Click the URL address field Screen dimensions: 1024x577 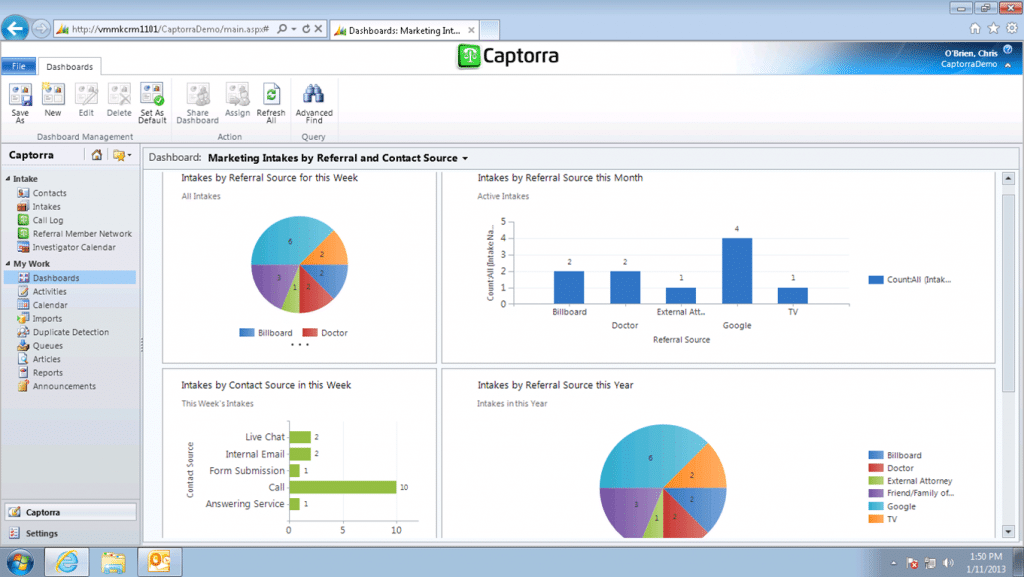(x=170, y=29)
